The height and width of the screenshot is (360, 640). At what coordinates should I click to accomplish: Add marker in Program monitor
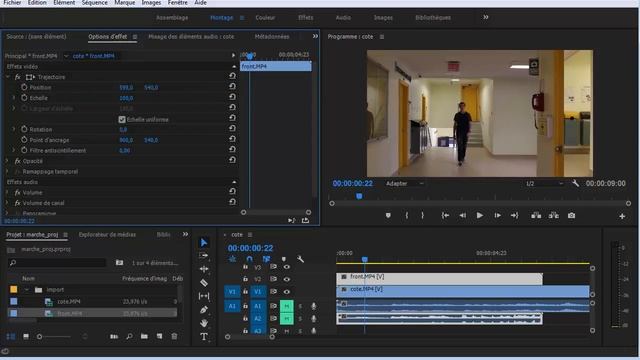point(388,216)
